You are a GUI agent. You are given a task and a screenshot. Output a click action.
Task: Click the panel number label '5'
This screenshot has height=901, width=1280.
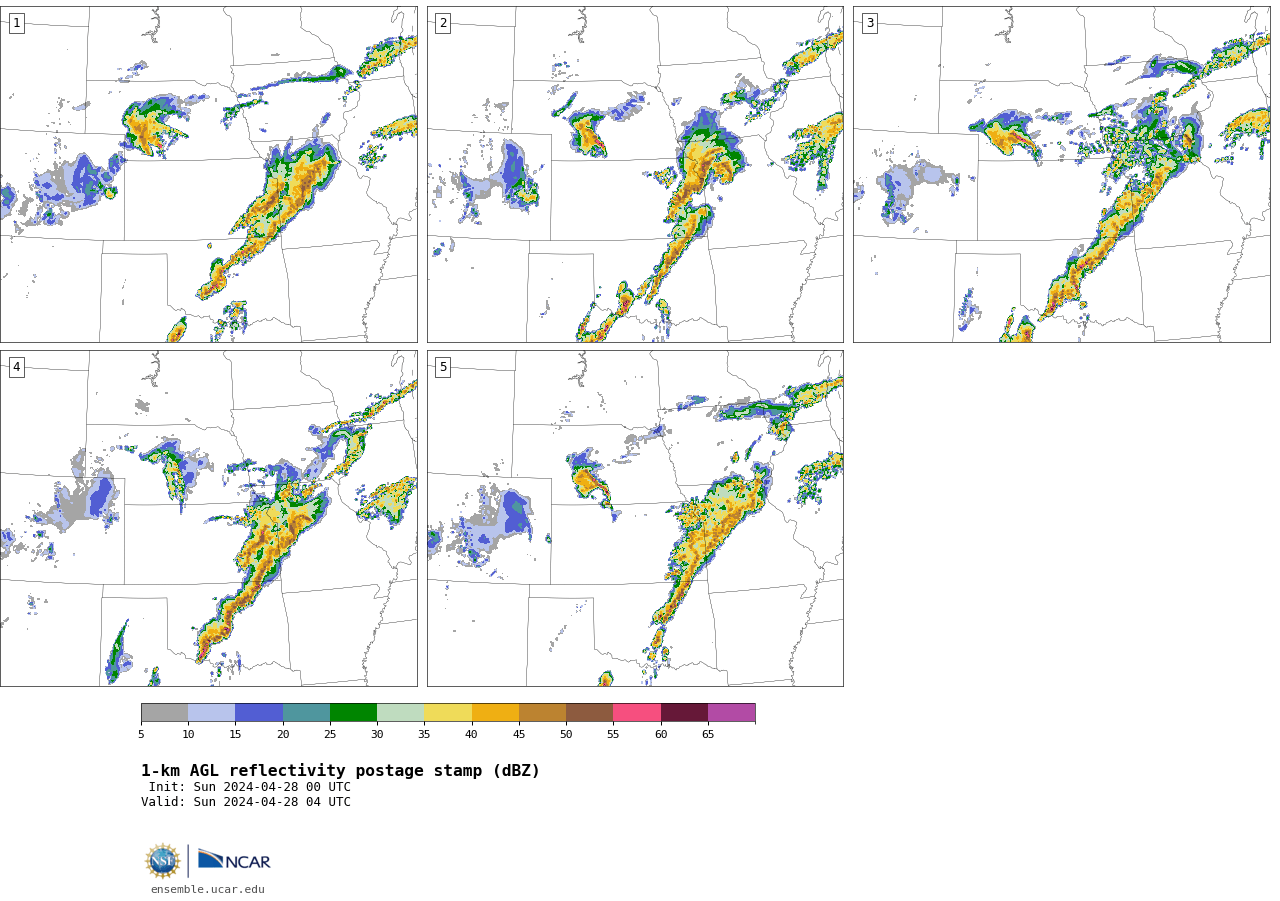point(443,367)
